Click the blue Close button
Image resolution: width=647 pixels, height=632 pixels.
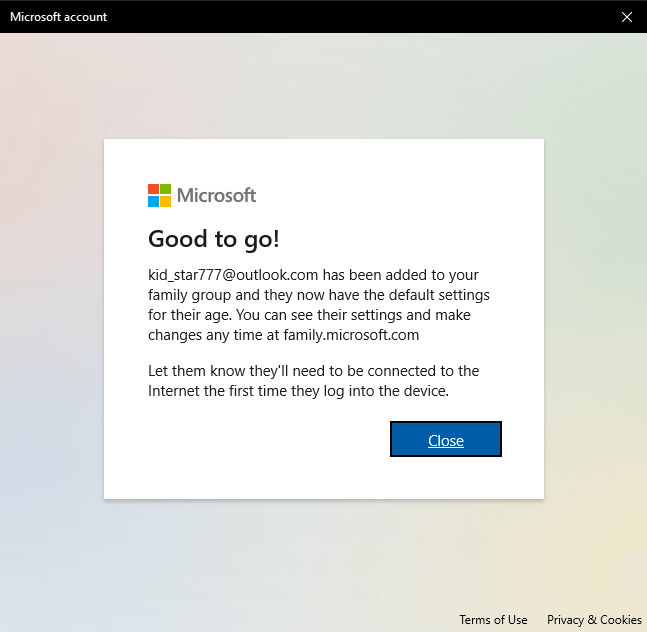(x=445, y=440)
